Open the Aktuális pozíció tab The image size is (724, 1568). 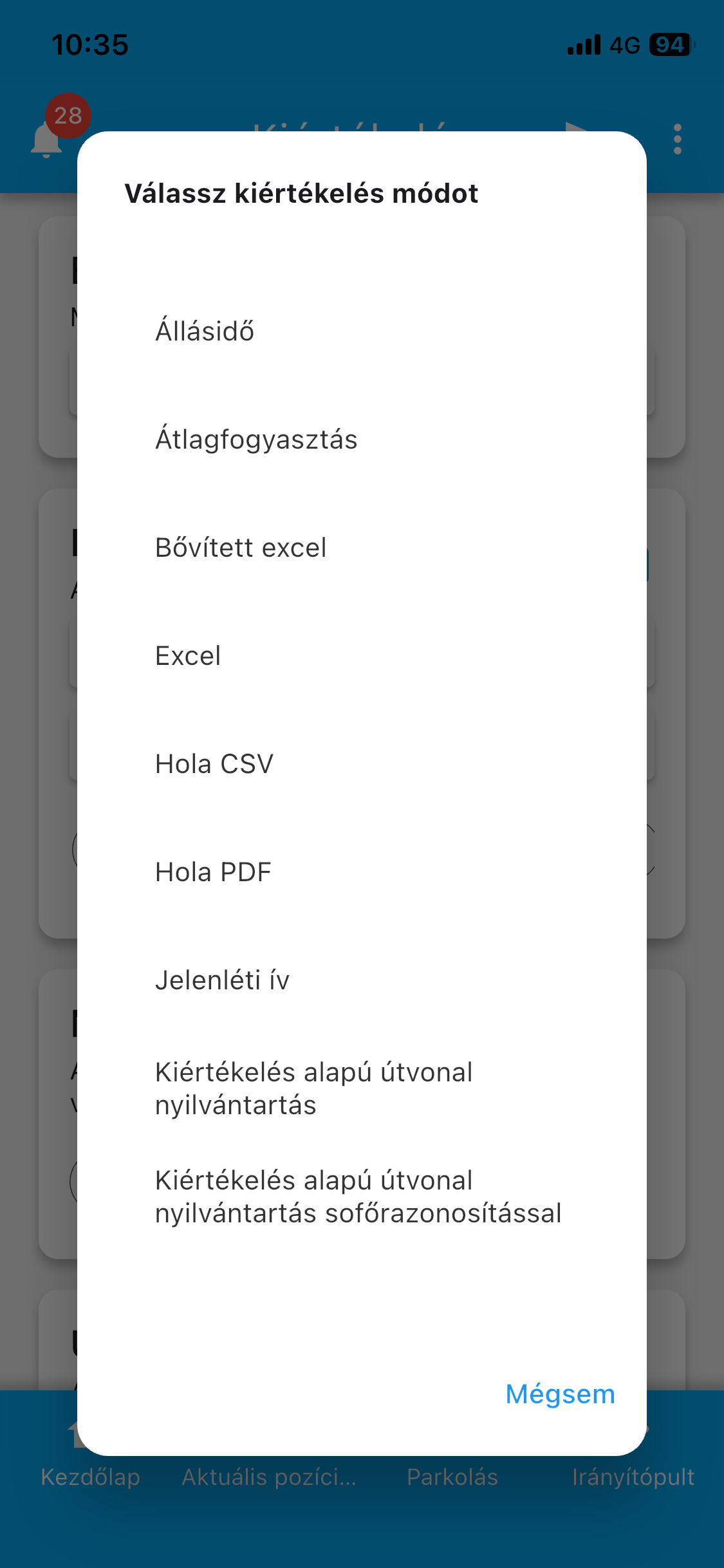pos(269,1476)
